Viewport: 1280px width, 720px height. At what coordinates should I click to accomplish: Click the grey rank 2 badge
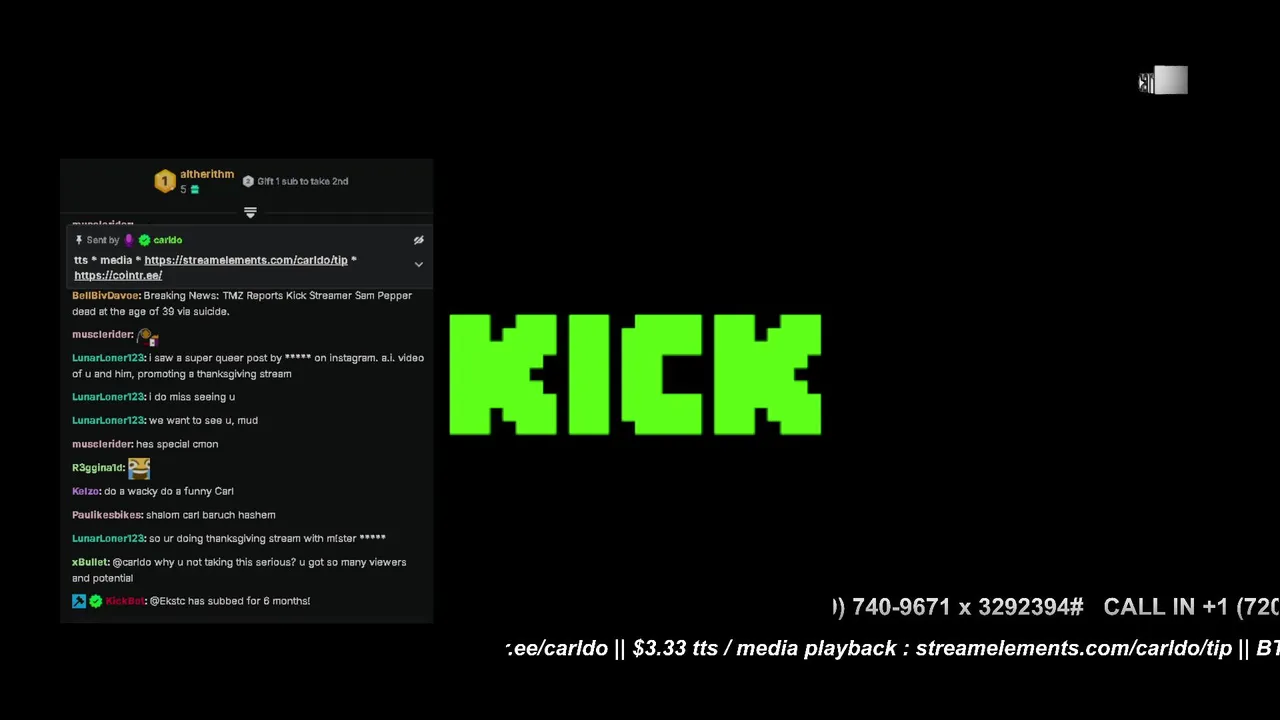pos(248,181)
